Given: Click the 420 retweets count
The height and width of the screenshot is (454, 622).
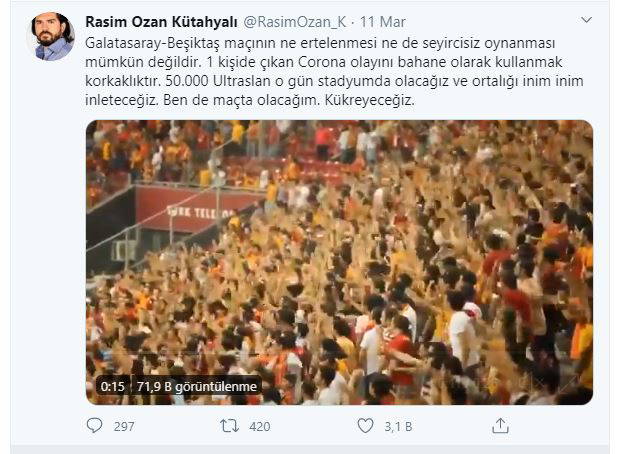Looking at the screenshot, I should coord(260,427).
